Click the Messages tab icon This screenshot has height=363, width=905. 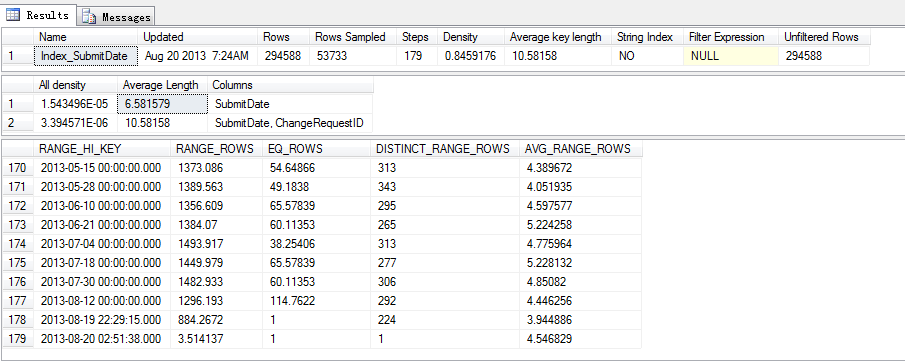pos(89,17)
